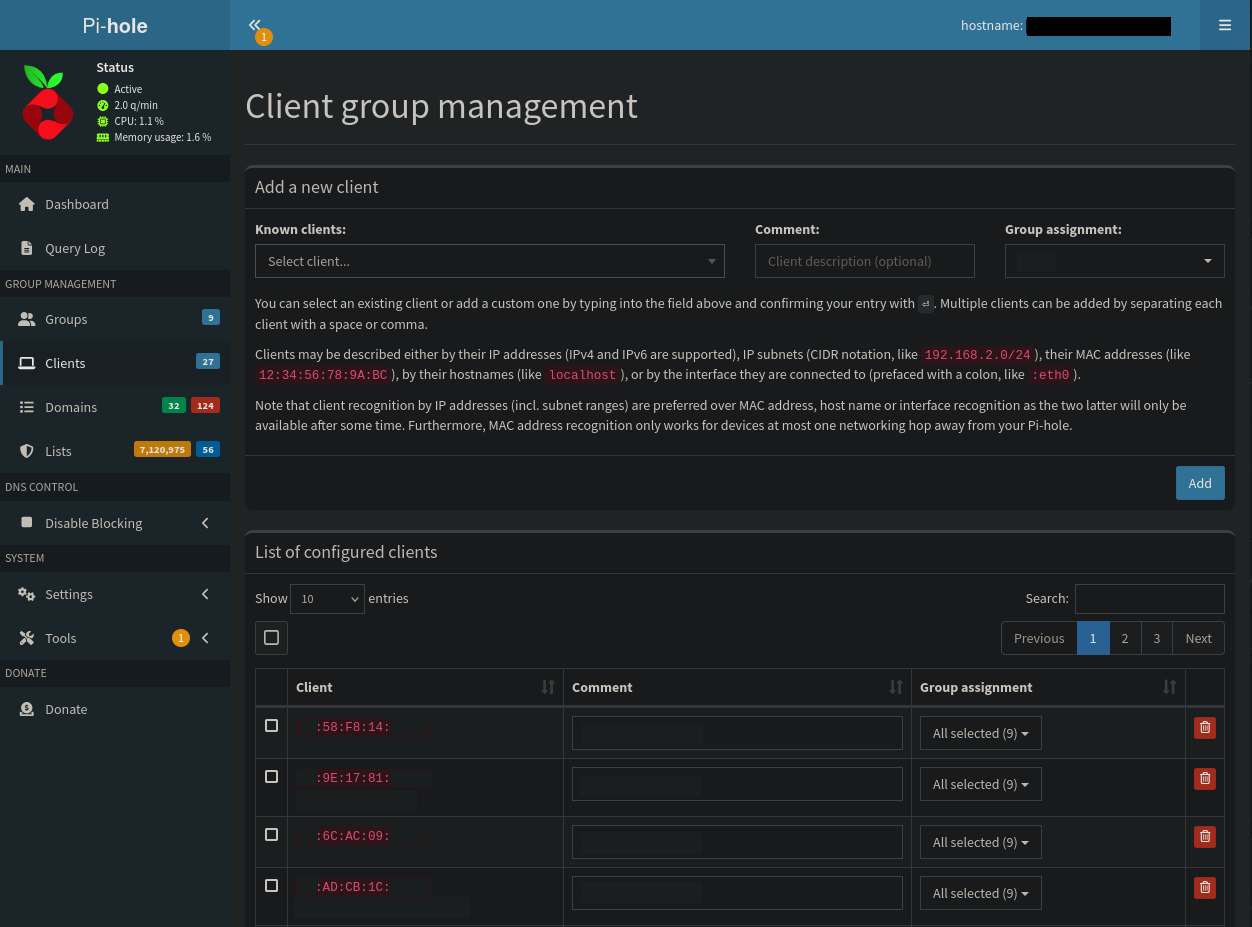This screenshot has width=1252, height=927.
Task: Edit comment field for client :AD:CB:1C:
Action: pyautogui.click(x=737, y=893)
